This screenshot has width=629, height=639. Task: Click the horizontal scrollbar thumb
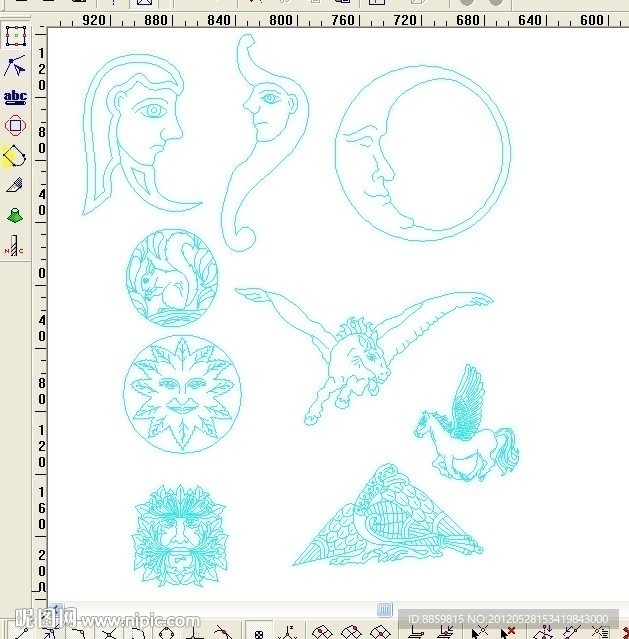(385, 609)
